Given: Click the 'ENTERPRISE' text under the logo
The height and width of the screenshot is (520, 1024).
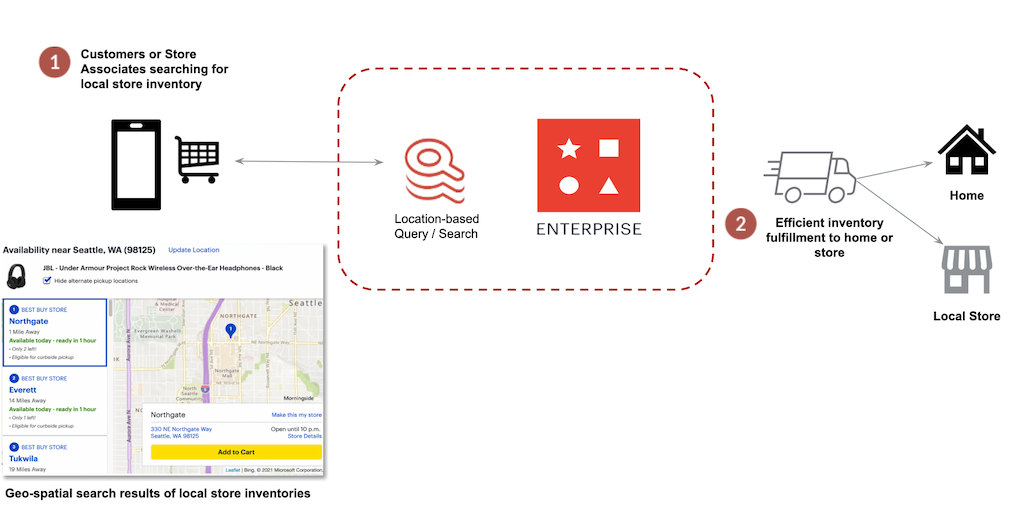Looking at the screenshot, I should pyautogui.click(x=589, y=229).
